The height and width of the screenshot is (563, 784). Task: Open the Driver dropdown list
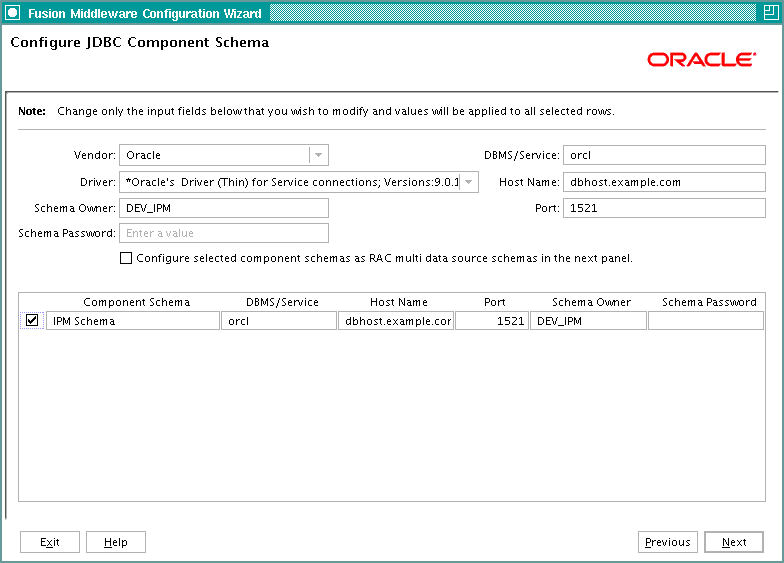(468, 182)
